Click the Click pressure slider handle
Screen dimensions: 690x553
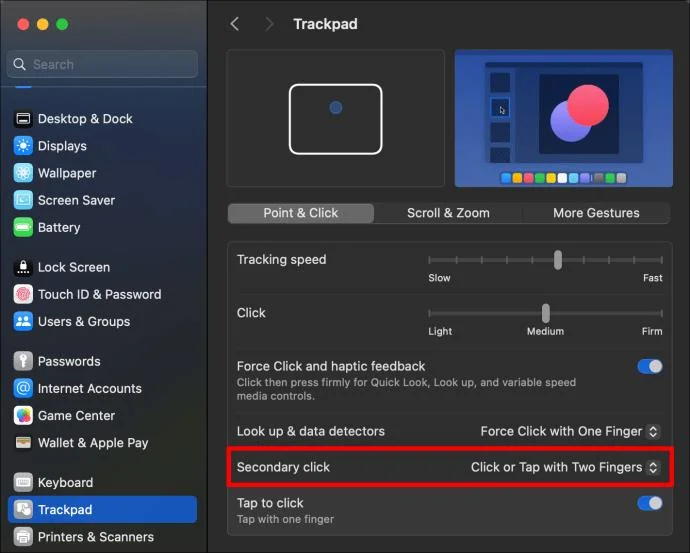tap(546, 313)
